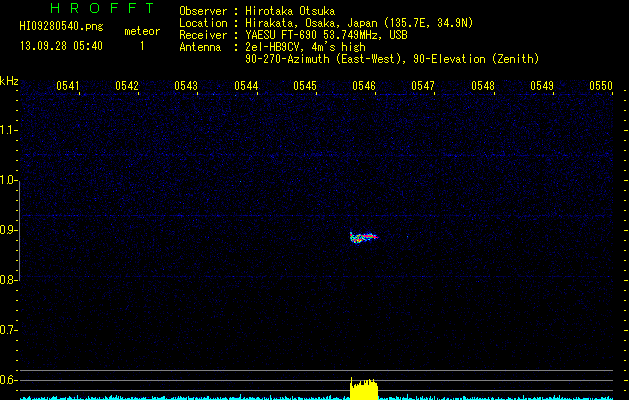
Task: Click time marker 0546
Action: point(364,86)
